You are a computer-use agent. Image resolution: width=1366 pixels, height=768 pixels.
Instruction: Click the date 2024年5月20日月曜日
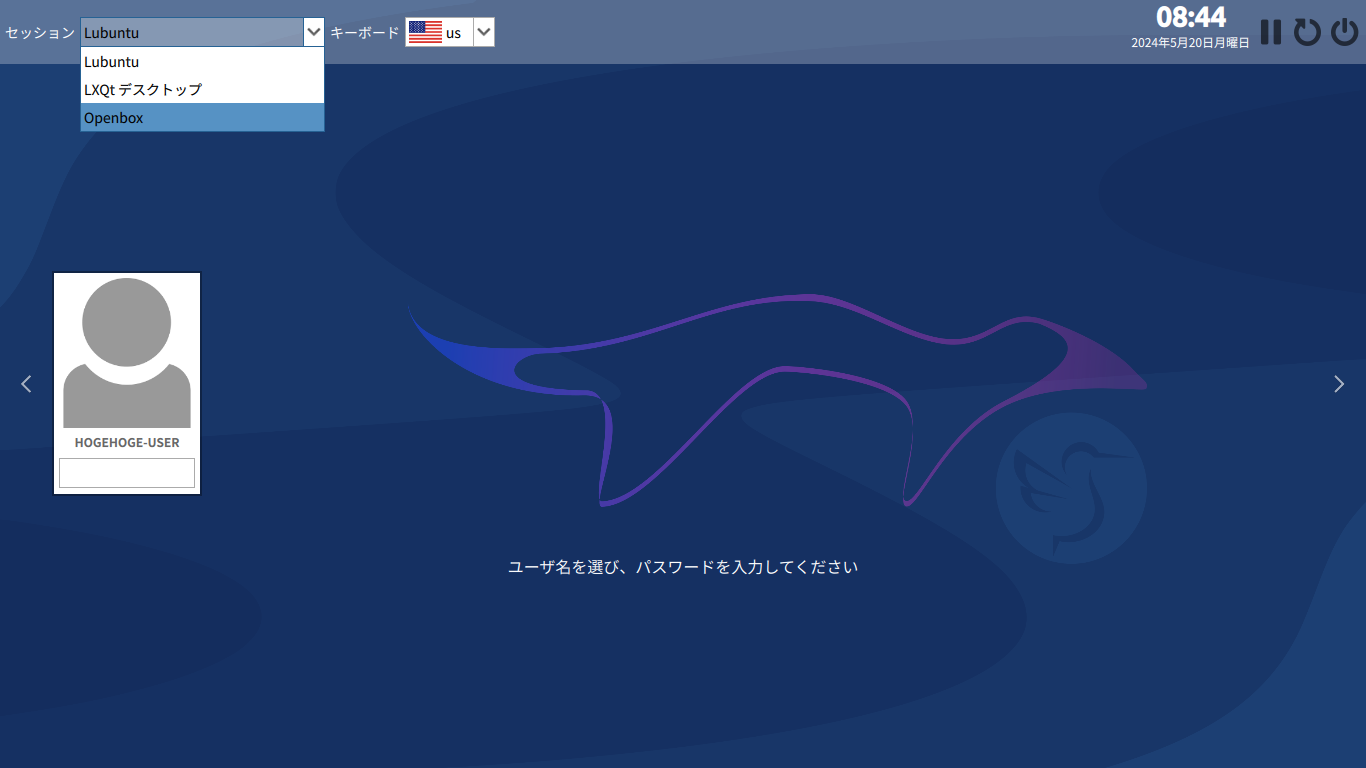(x=1190, y=43)
